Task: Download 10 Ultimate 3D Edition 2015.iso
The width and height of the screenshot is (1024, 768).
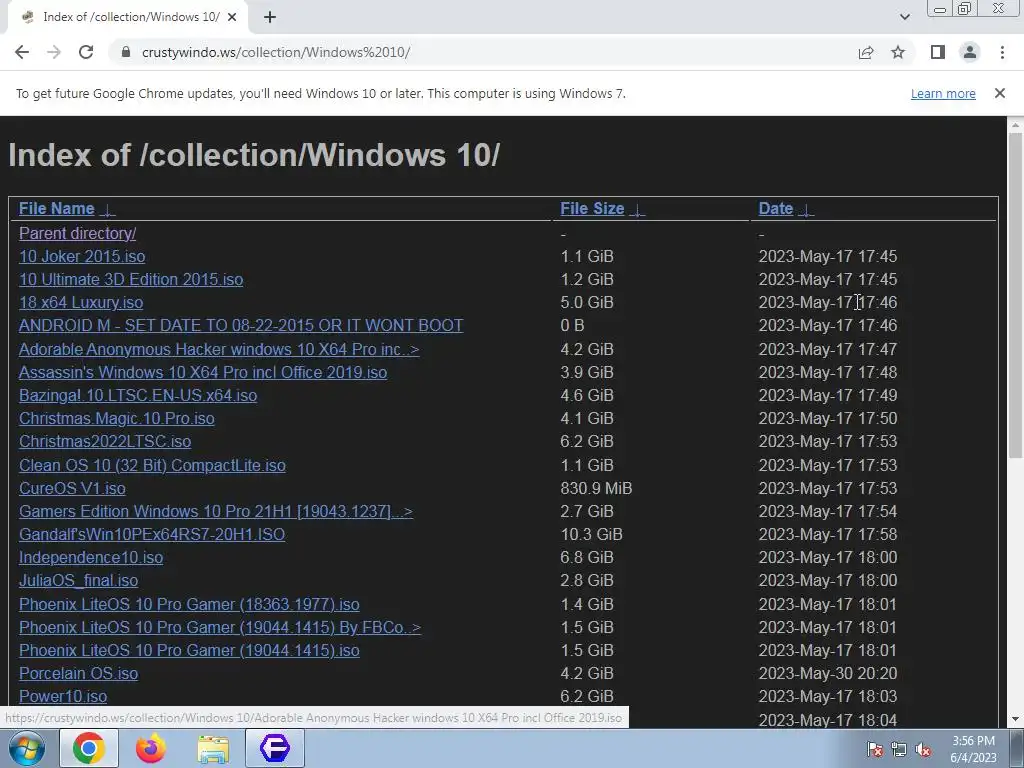Action: coord(131,280)
